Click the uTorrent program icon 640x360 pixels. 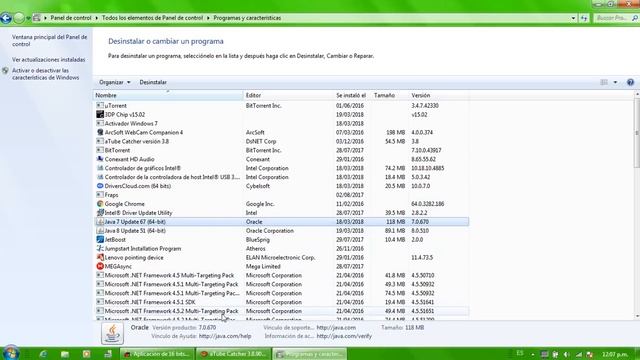click(x=100, y=105)
